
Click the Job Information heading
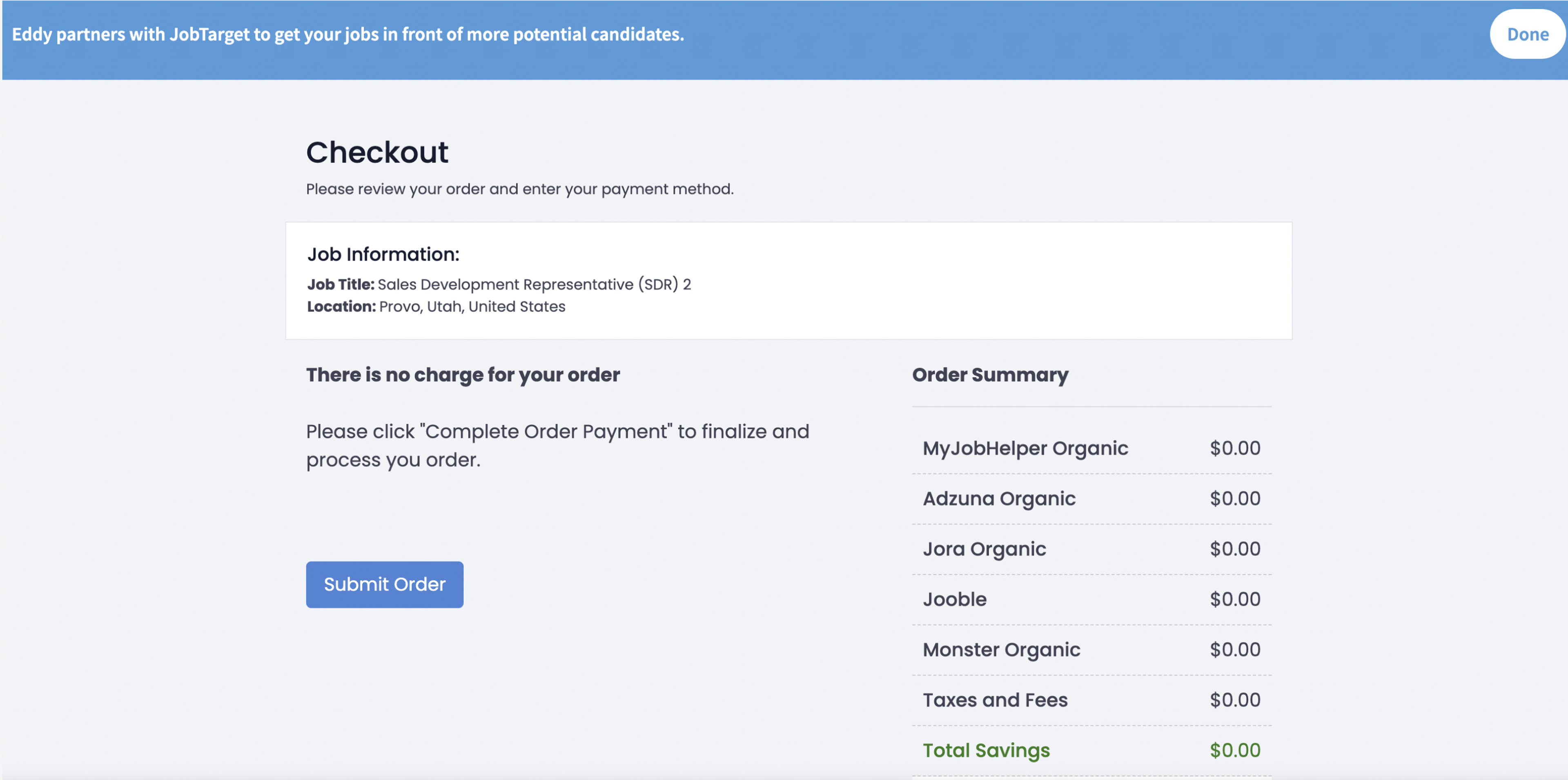click(383, 254)
